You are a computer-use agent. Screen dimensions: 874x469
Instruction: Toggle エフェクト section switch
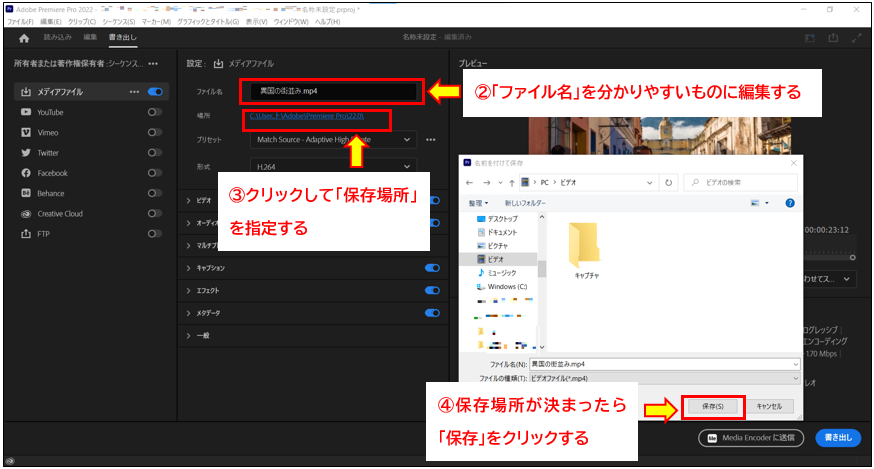[433, 290]
